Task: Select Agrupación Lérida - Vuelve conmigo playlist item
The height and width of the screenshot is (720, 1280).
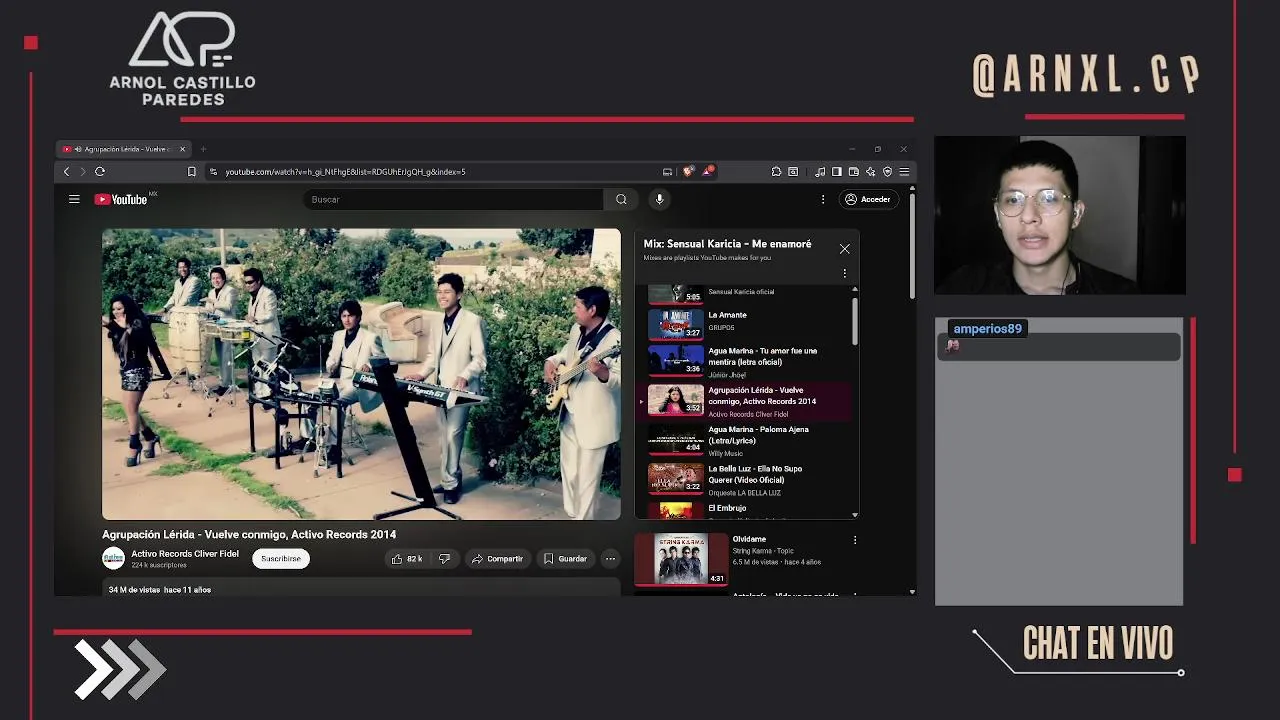Action: pyautogui.click(x=745, y=401)
